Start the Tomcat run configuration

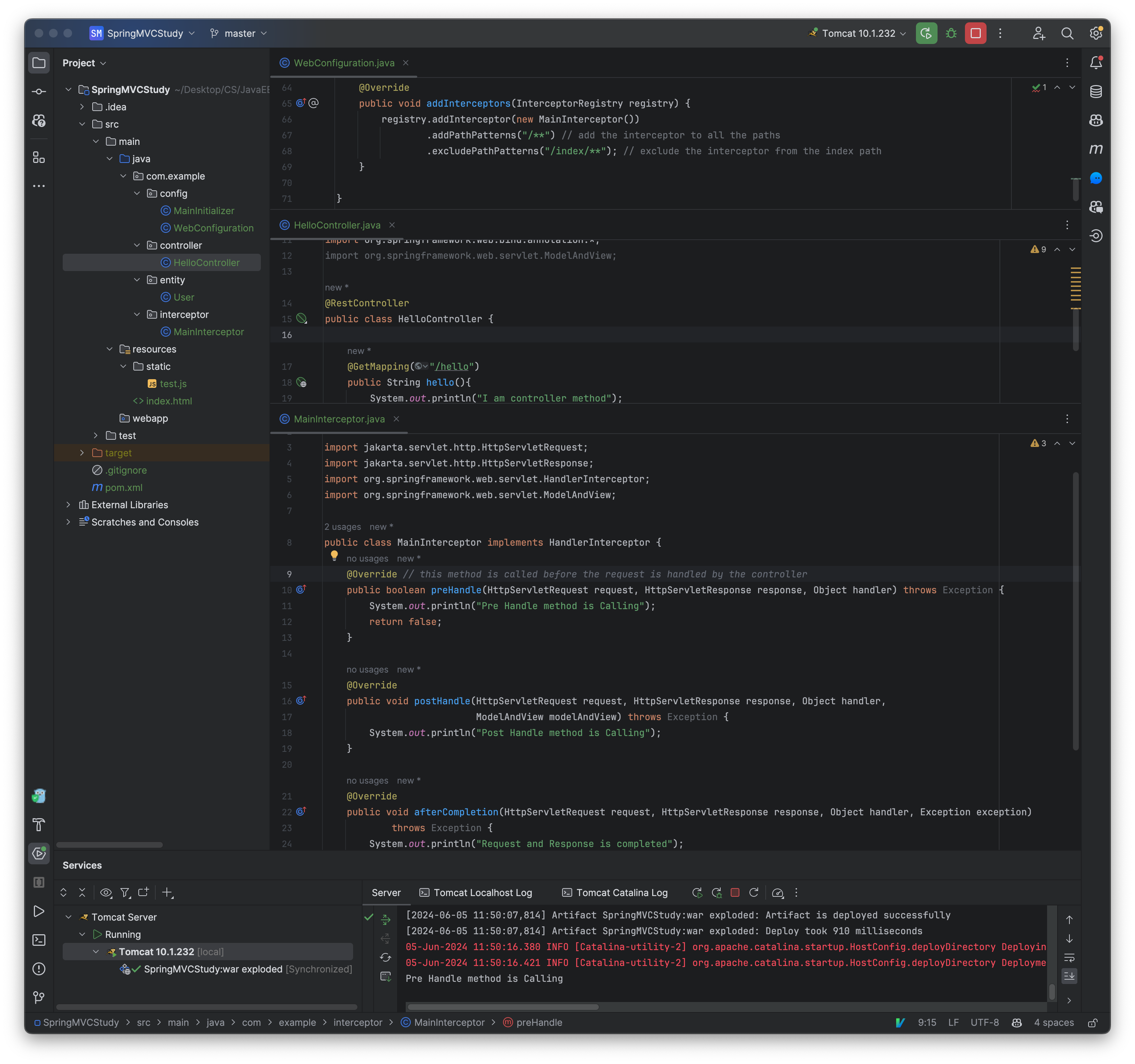[x=926, y=33]
